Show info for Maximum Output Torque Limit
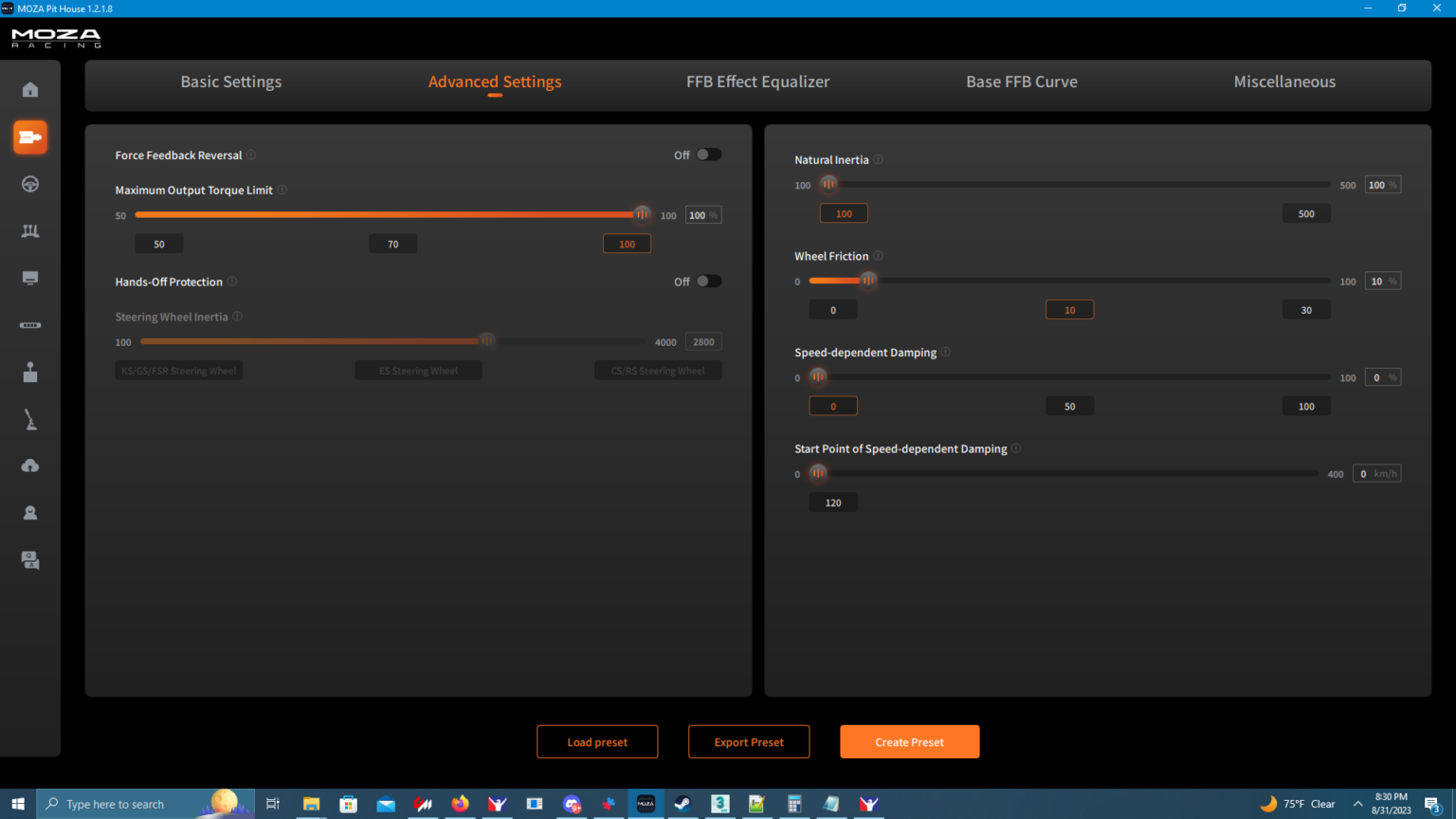The image size is (1456, 819). click(x=282, y=190)
